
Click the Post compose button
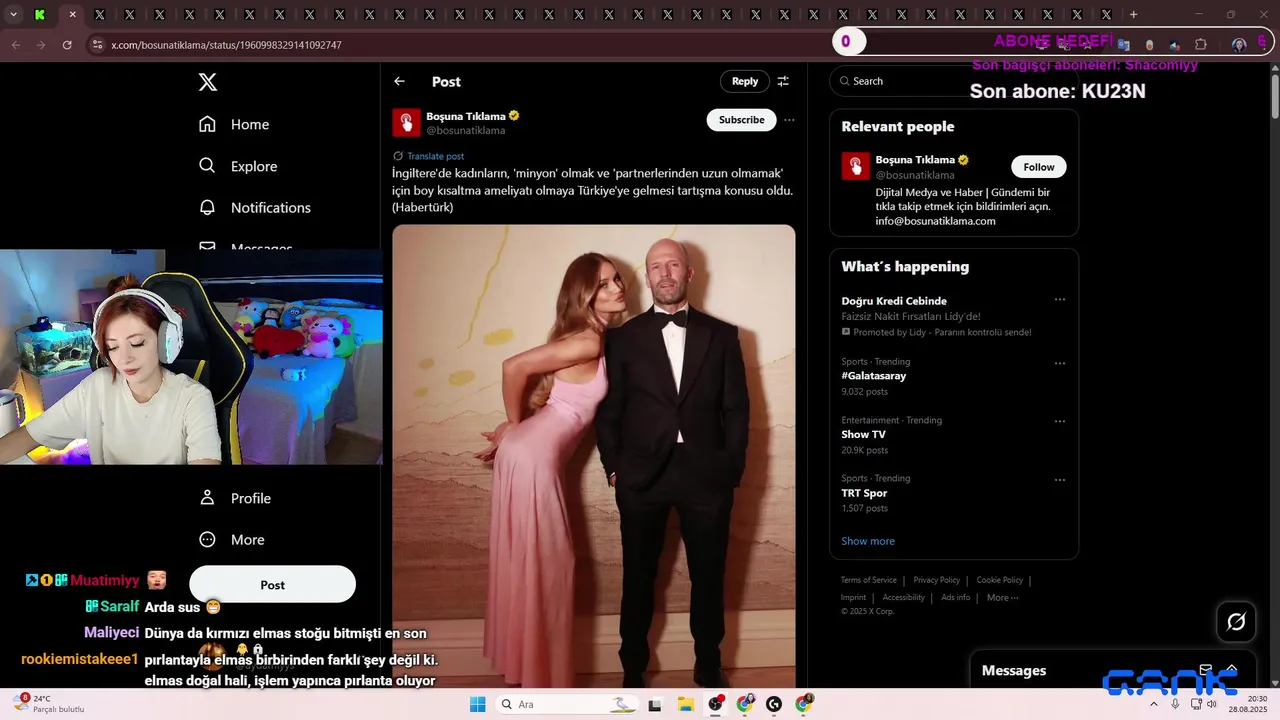[272, 585]
